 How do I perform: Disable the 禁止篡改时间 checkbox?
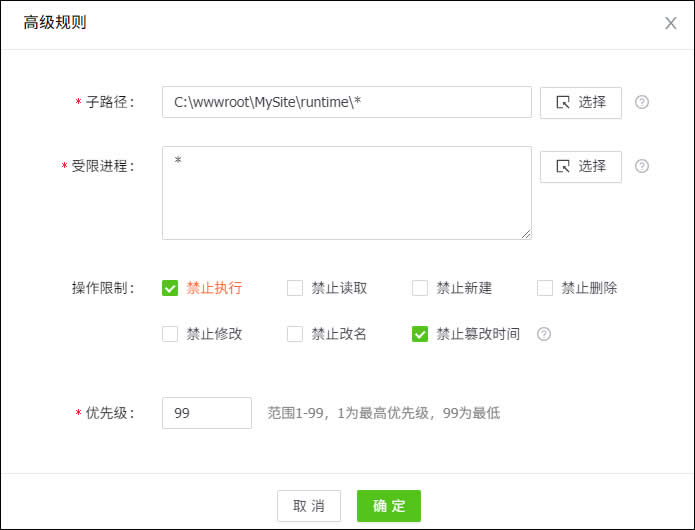[x=420, y=334]
